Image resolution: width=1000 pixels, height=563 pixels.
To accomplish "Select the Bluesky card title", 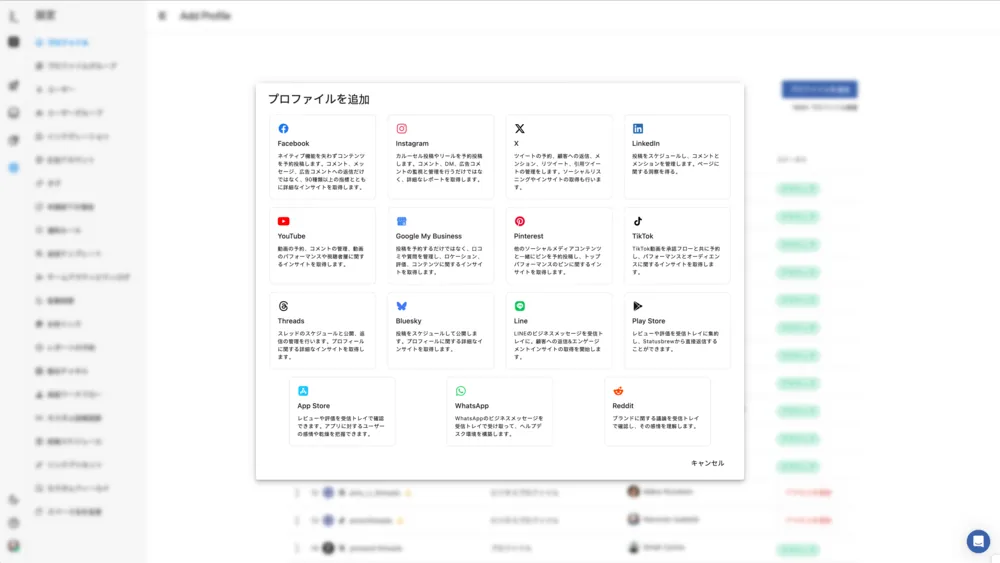I will [x=408, y=321].
